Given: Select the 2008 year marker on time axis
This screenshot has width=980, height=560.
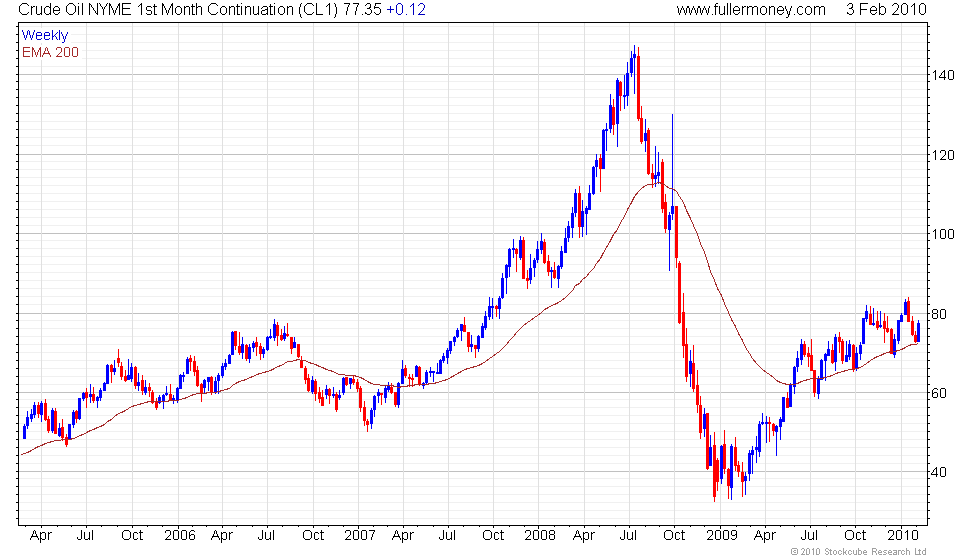Looking at the screenshot, I should click(x=540, y=536).
